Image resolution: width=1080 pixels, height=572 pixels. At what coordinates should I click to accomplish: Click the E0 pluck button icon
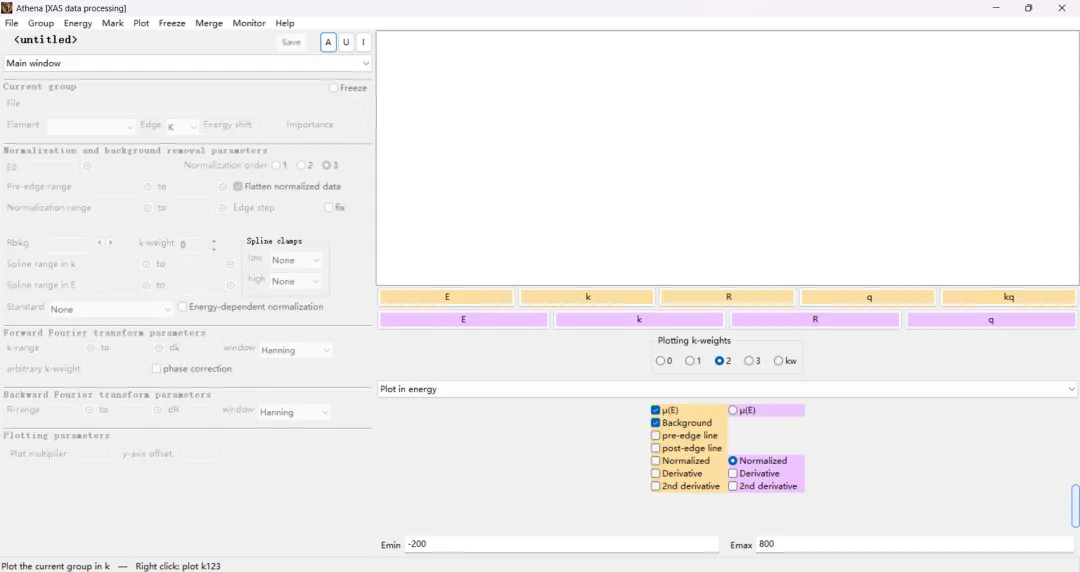point(87,166)
